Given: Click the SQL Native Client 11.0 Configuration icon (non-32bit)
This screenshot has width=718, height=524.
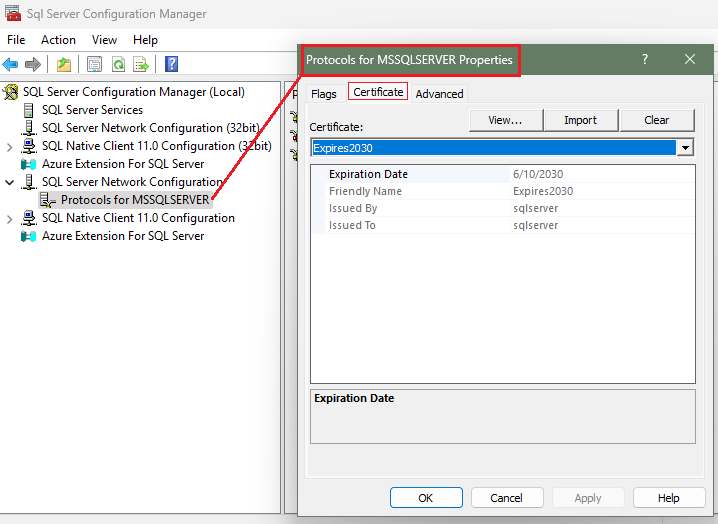Looking at the screenshot, I should coord(28,218).
